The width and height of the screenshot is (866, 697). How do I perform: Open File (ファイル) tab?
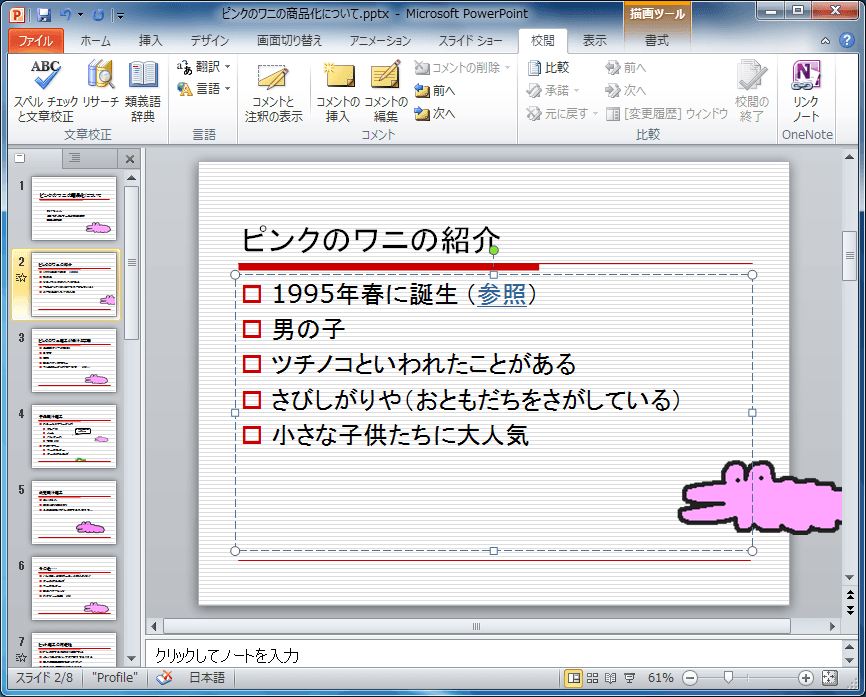36,40
